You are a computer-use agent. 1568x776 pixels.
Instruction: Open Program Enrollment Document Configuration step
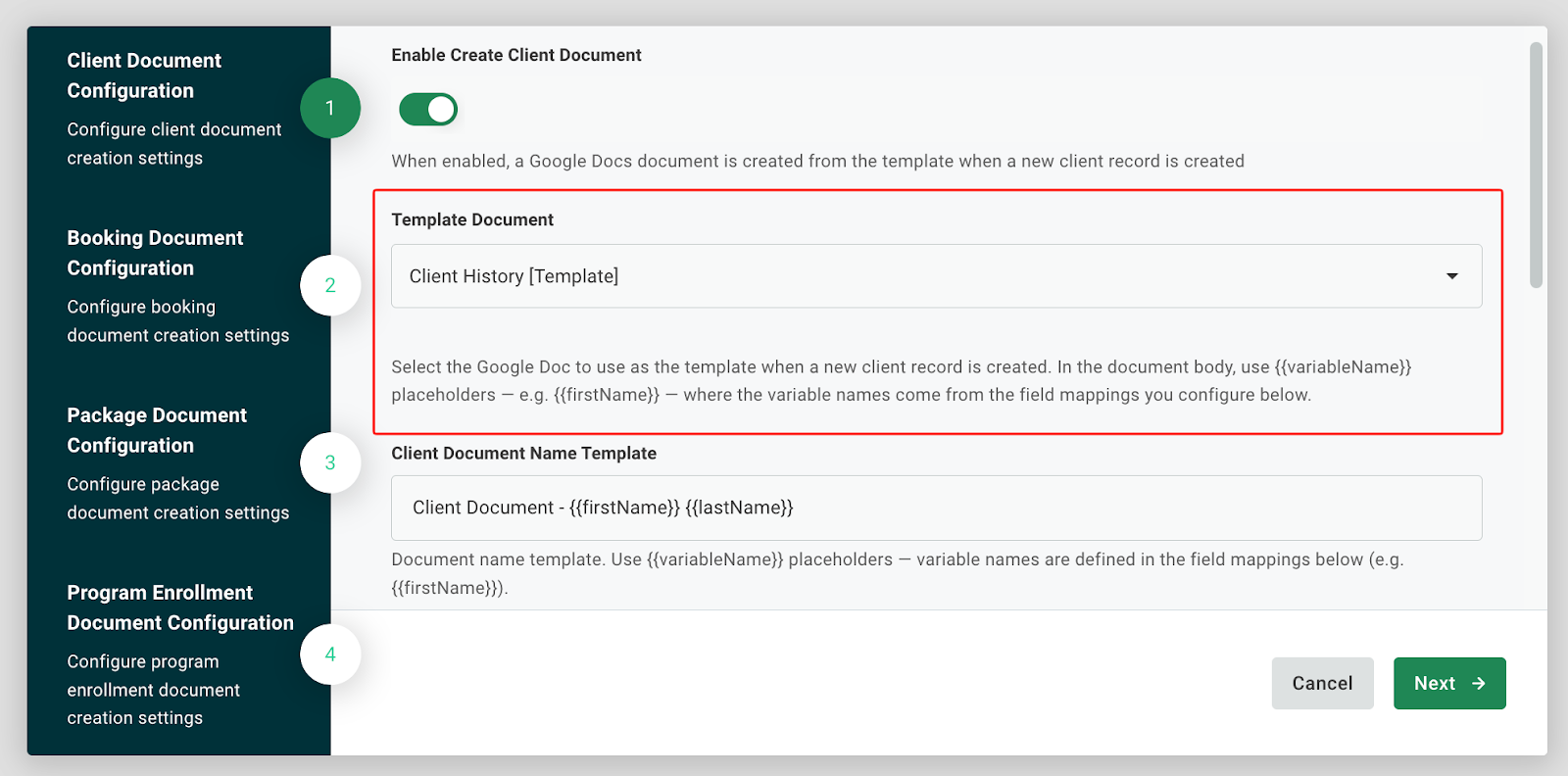coord(180,607)
